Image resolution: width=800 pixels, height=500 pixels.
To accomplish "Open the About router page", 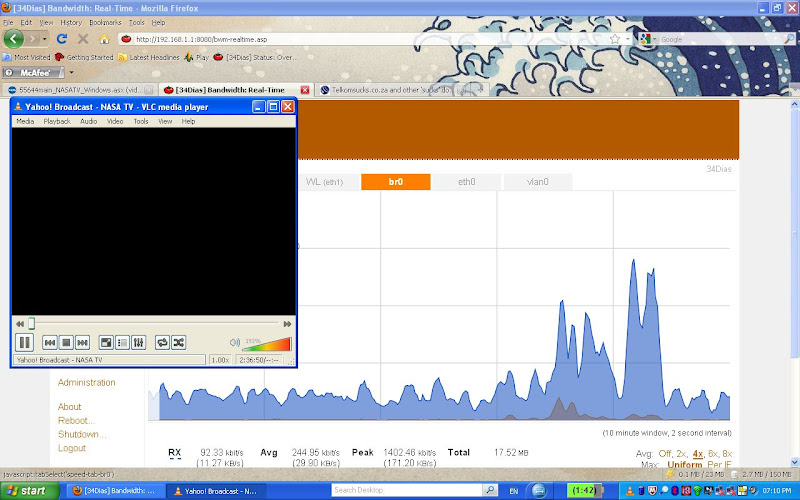I will [69, 407].
